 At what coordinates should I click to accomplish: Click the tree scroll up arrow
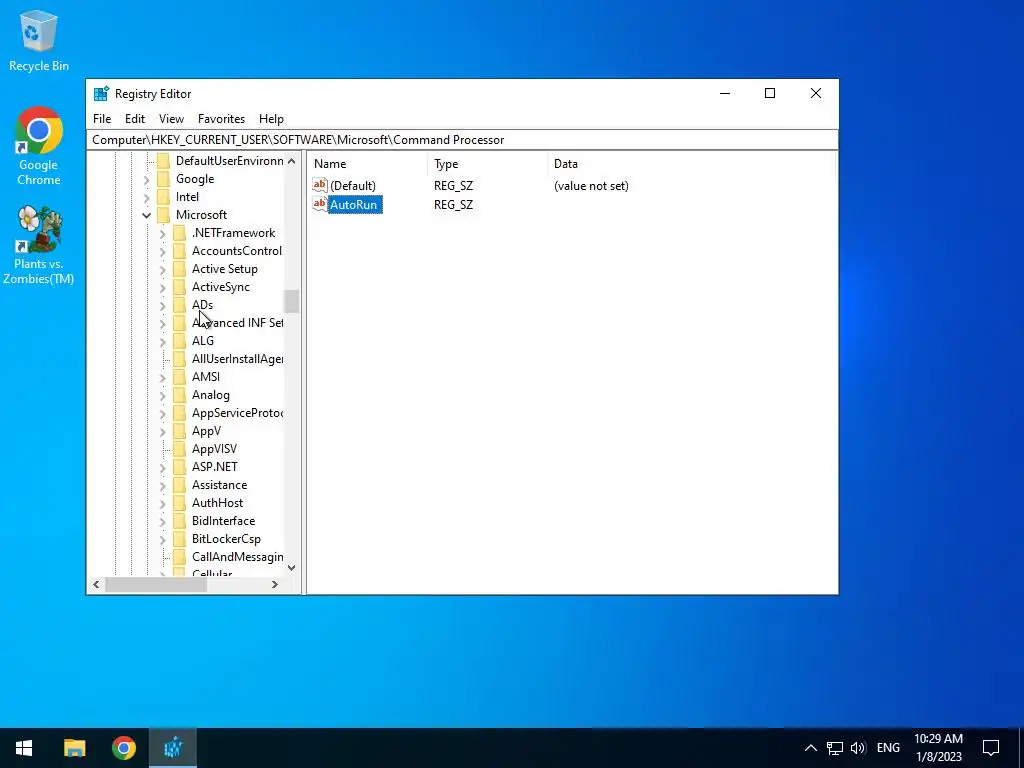pyautogui.click(x=291, y=161)
